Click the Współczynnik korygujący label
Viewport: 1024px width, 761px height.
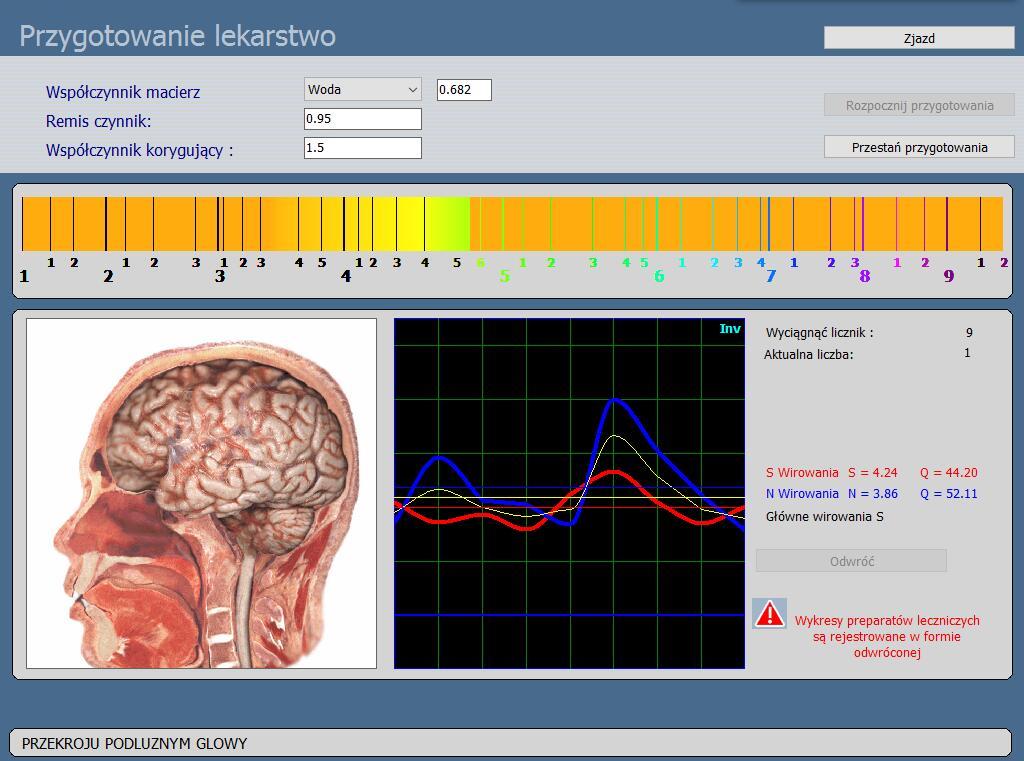point(139,150)
